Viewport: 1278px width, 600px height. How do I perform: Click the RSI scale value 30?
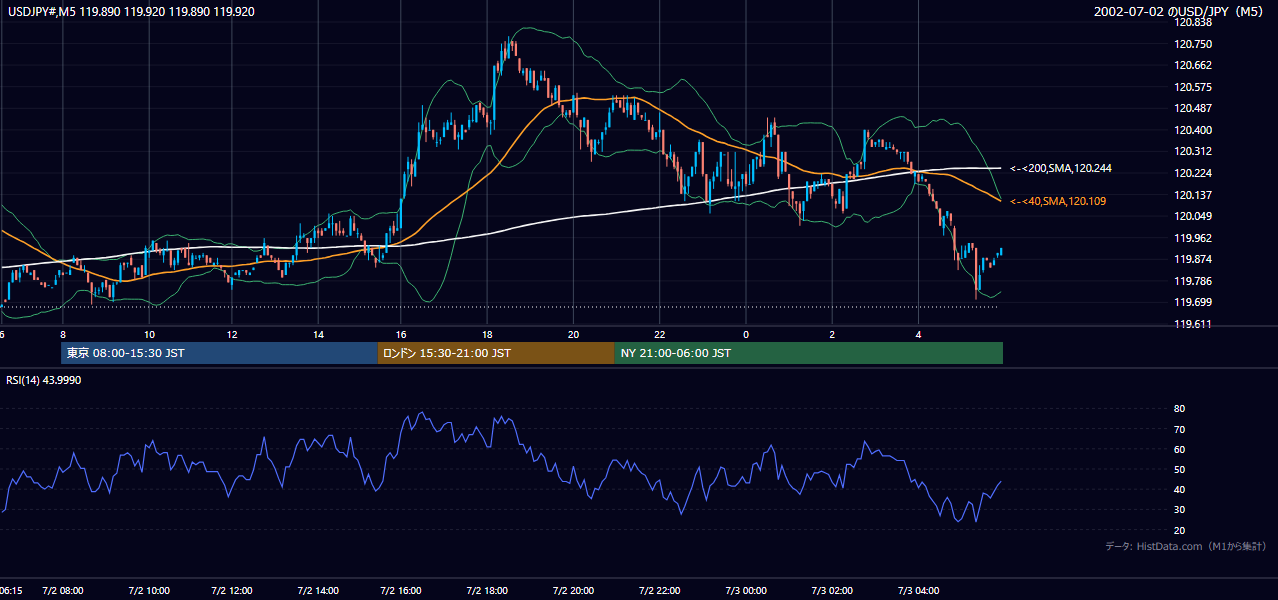pos(1179,510)
